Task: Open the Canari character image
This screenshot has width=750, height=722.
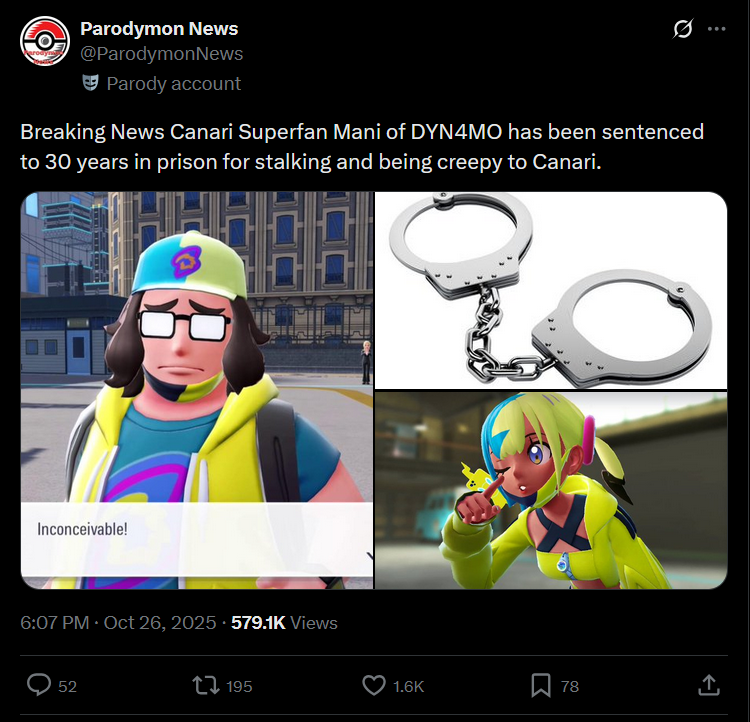Action: coord(551,490)
